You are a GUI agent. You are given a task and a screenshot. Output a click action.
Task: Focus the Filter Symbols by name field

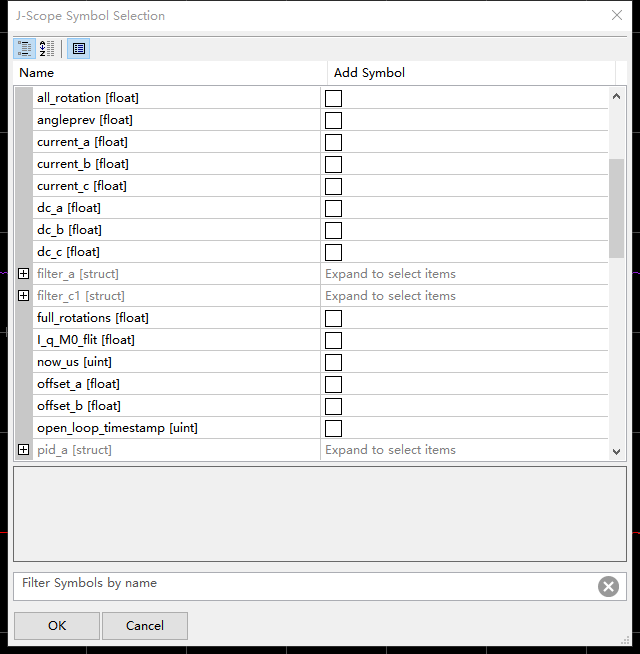[300, 586]
